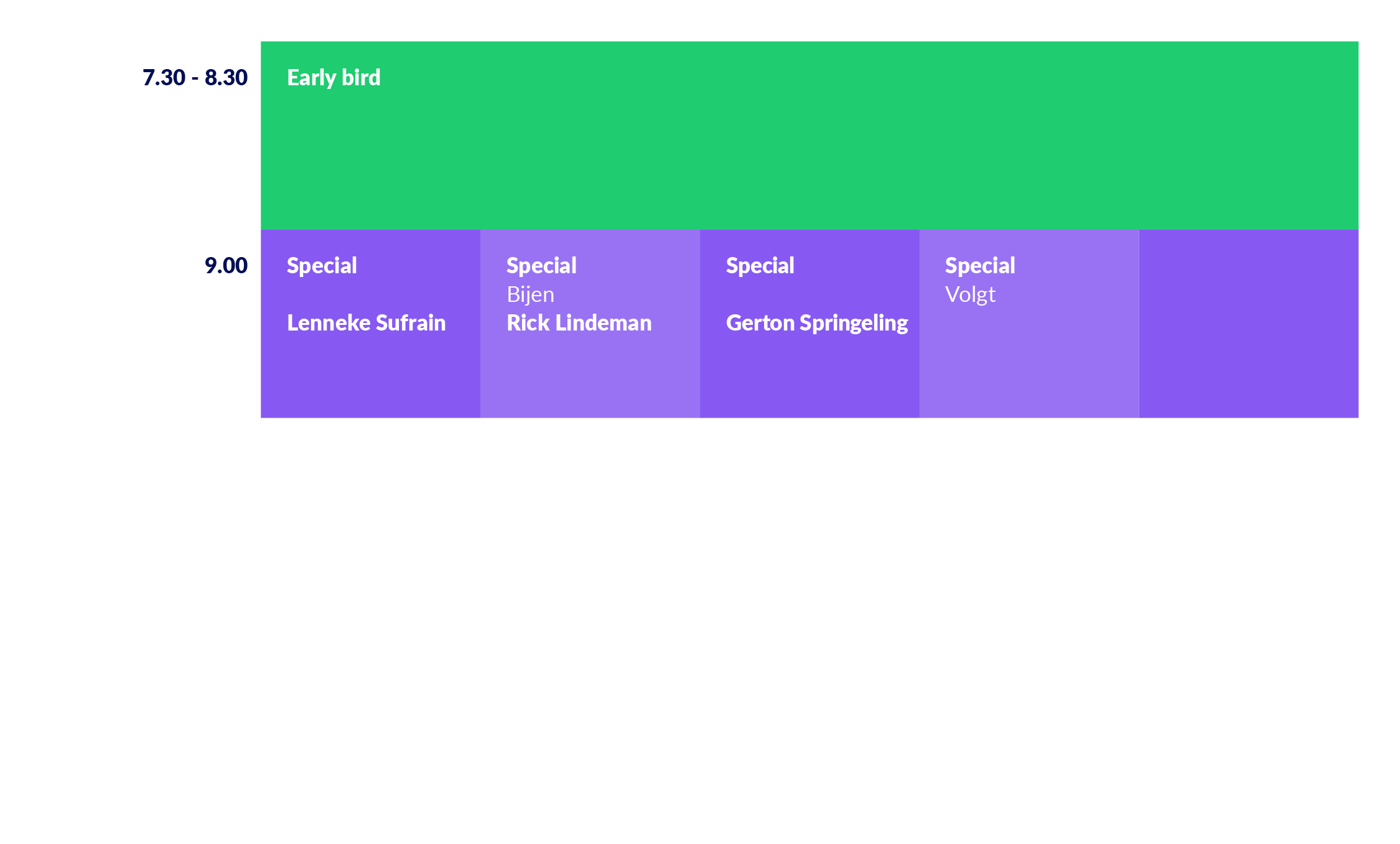The image size is (1400, 844).
Task: Open the Early bird session block
Action: point(809,136)
